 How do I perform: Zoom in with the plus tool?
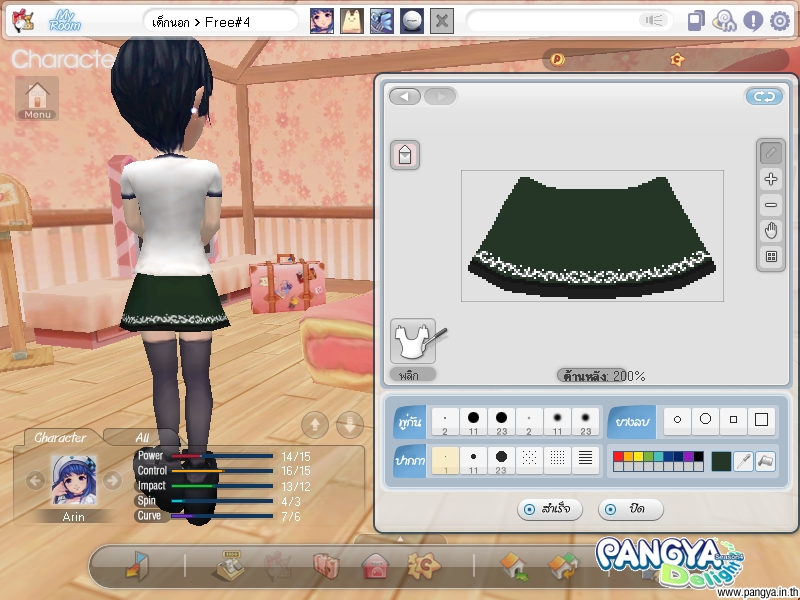click(x=770, y=179)
